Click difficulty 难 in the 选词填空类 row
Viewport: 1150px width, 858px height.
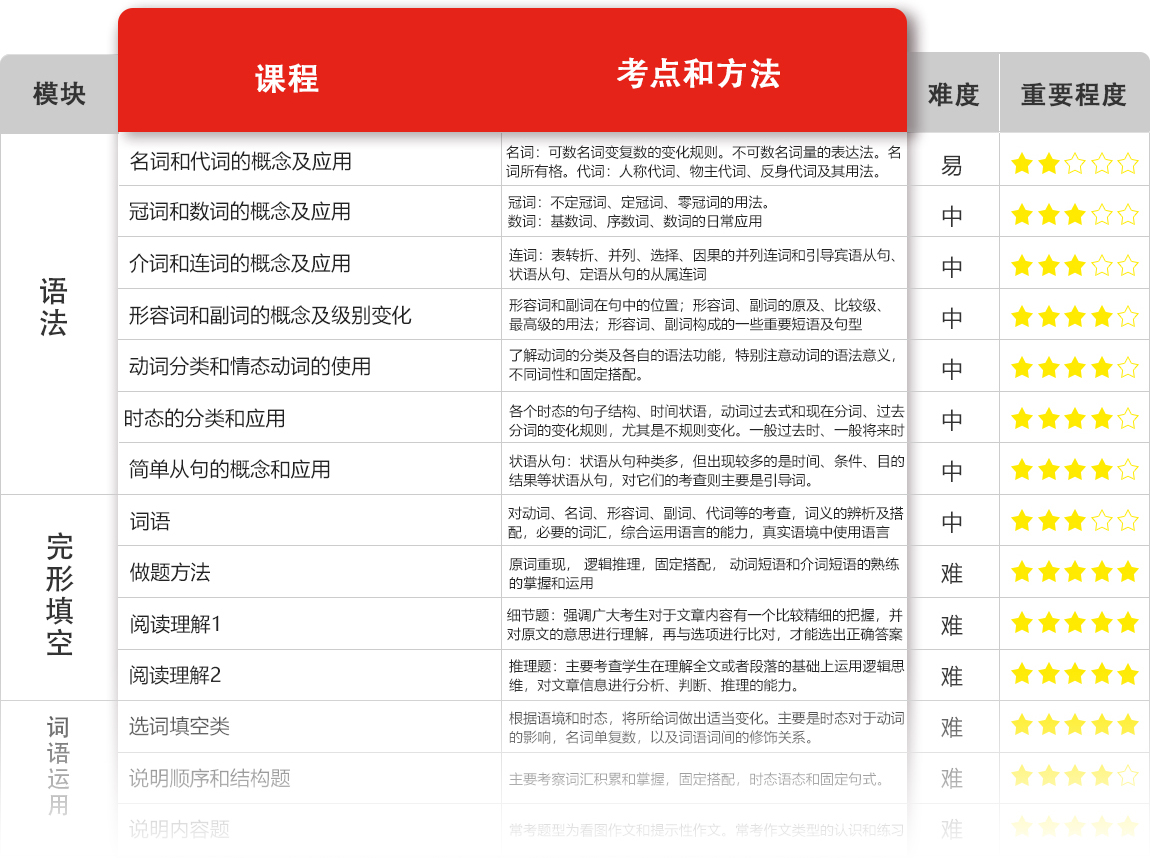(x=952, y=727)
